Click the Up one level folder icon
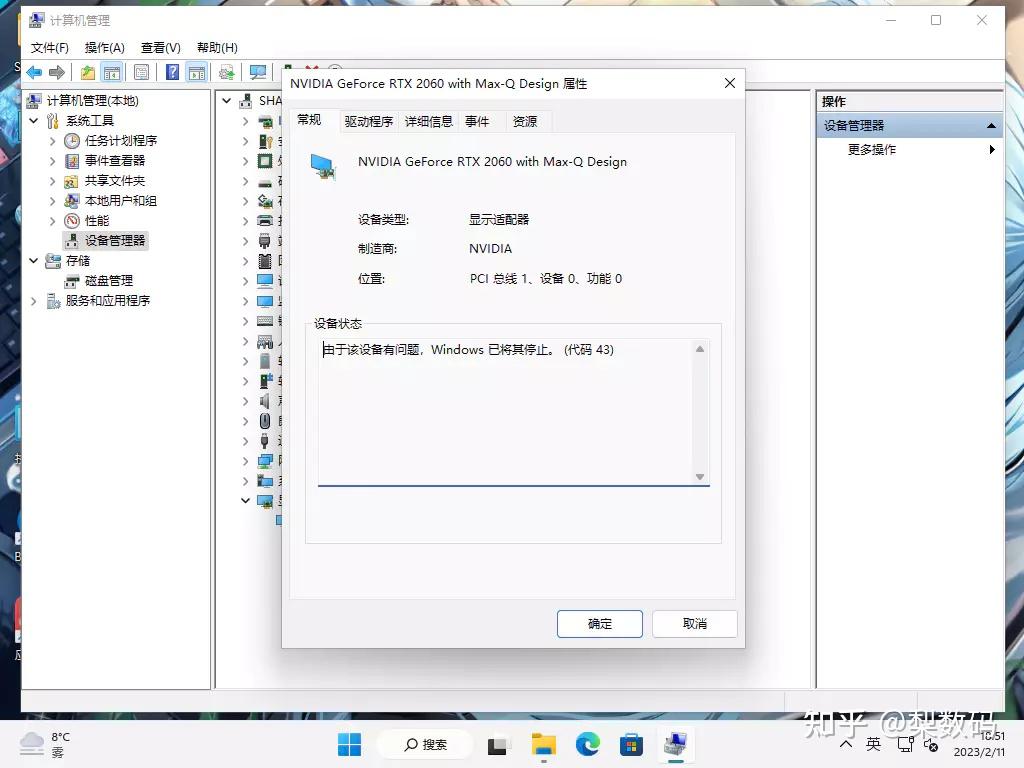 click(88, 72)
